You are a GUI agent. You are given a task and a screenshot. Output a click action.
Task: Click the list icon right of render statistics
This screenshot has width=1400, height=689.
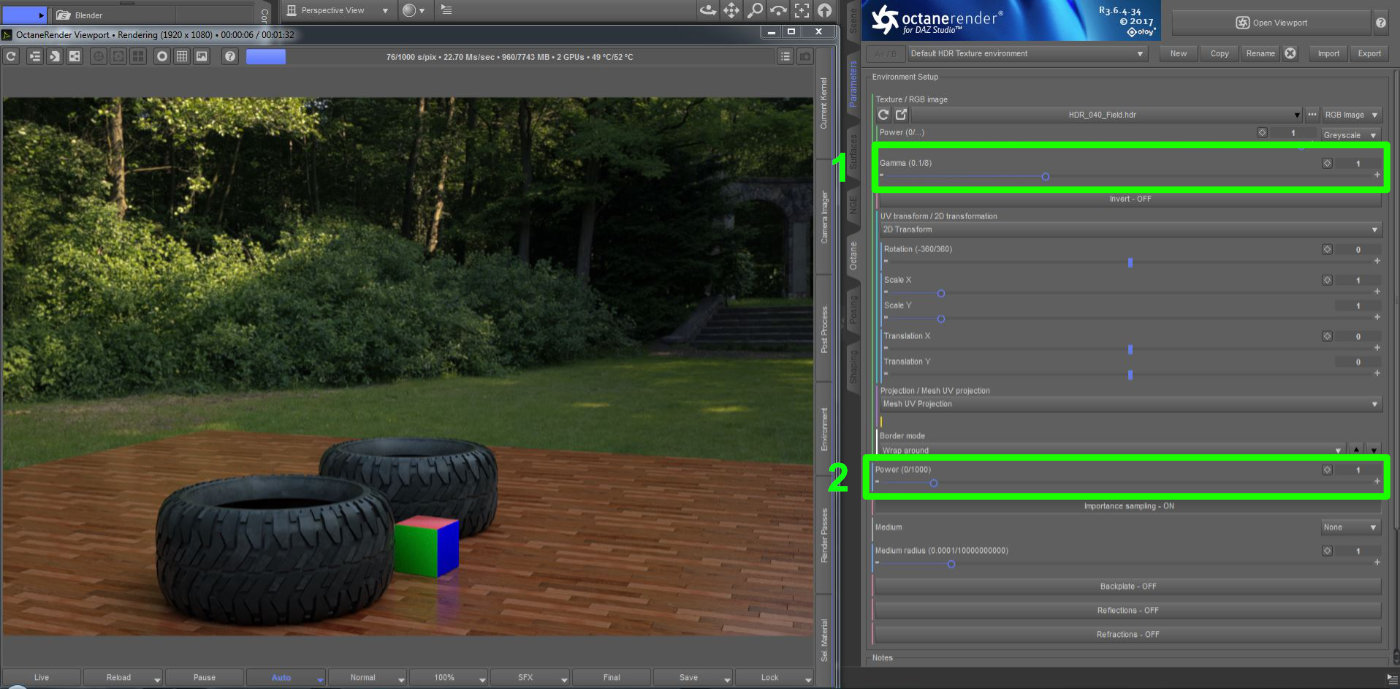[x=785, y=57]
